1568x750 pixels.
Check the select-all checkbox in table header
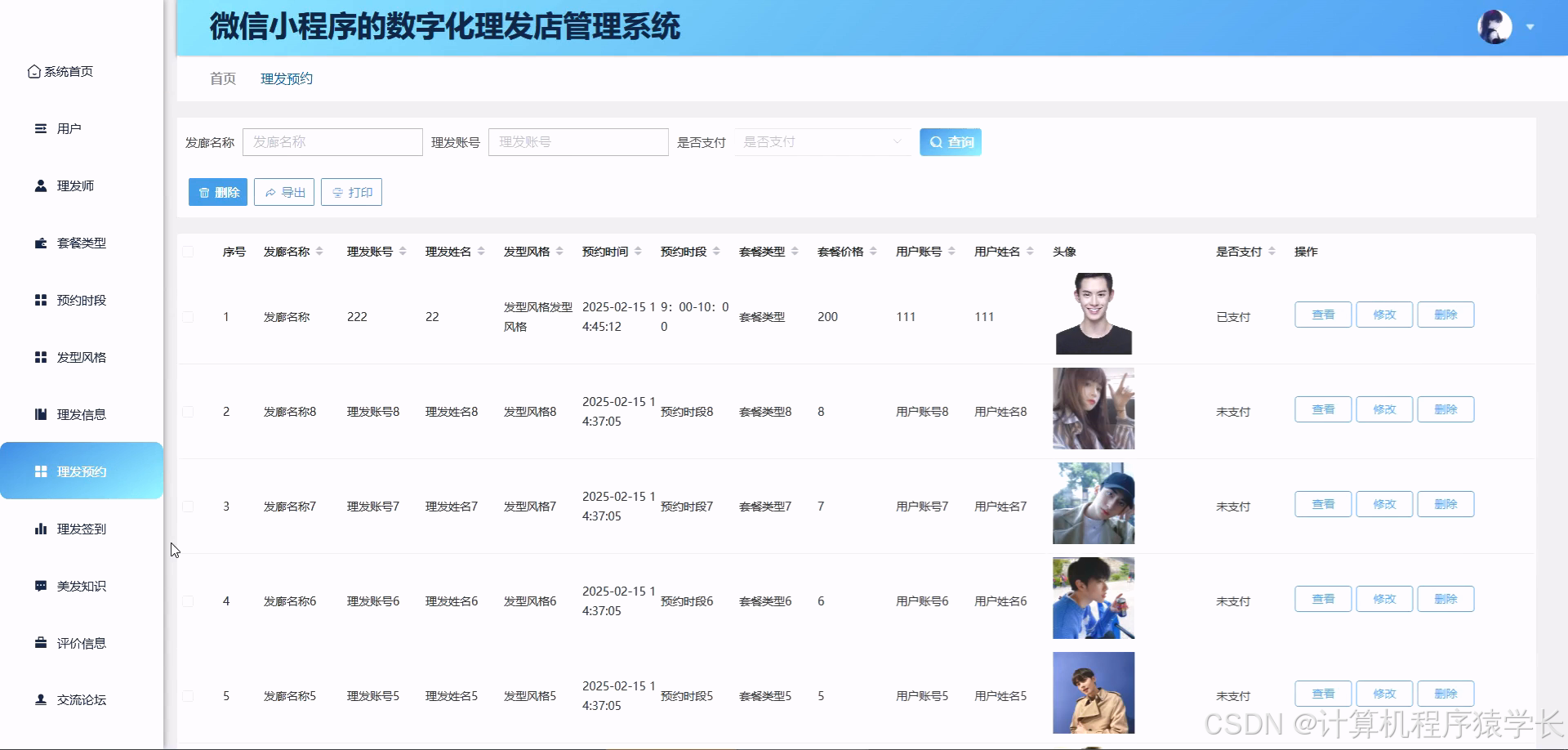188,252
